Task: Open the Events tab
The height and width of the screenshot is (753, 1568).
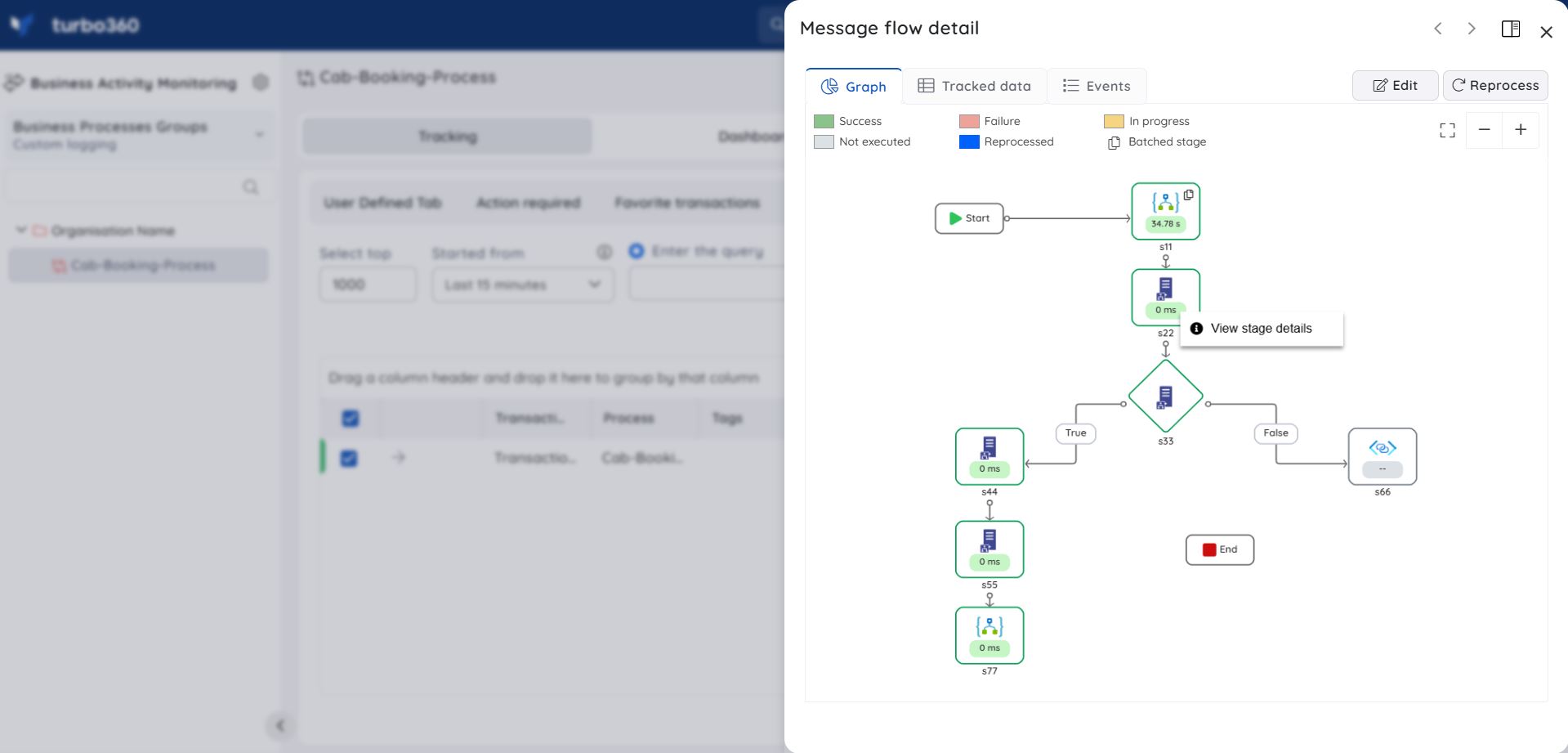Action: pos(1096,86)
